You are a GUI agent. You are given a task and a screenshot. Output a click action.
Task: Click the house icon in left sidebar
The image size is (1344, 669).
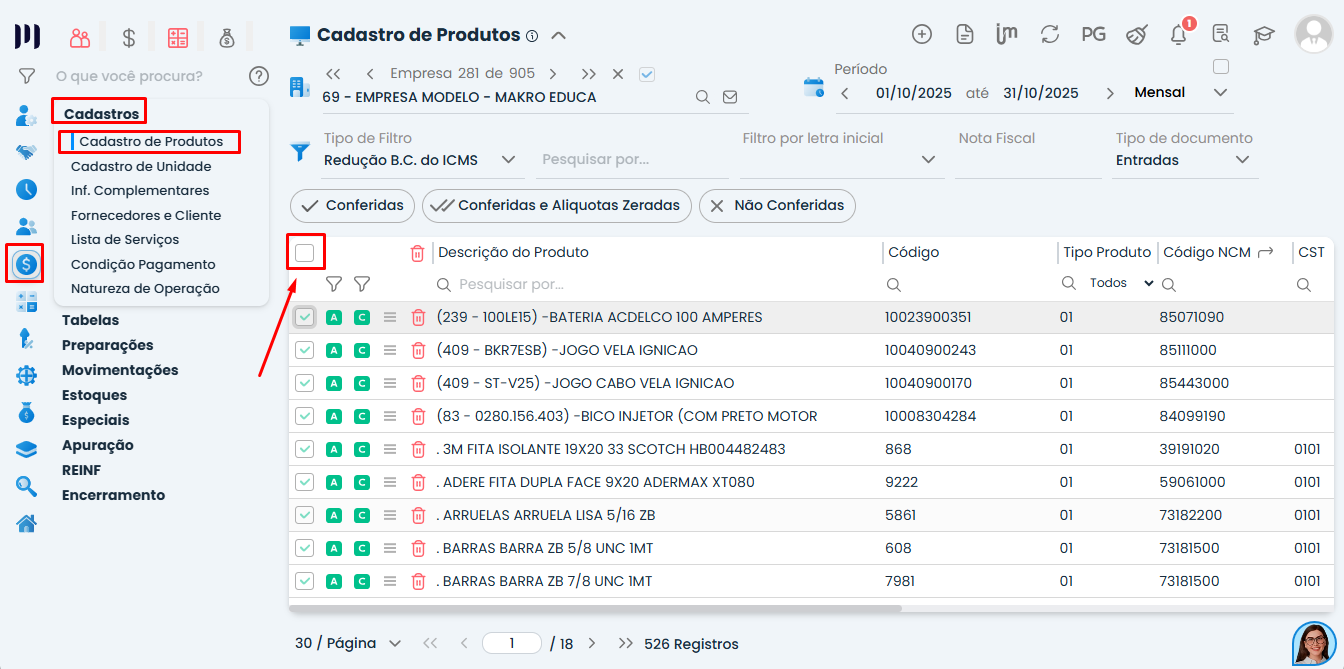coord(27,523)
